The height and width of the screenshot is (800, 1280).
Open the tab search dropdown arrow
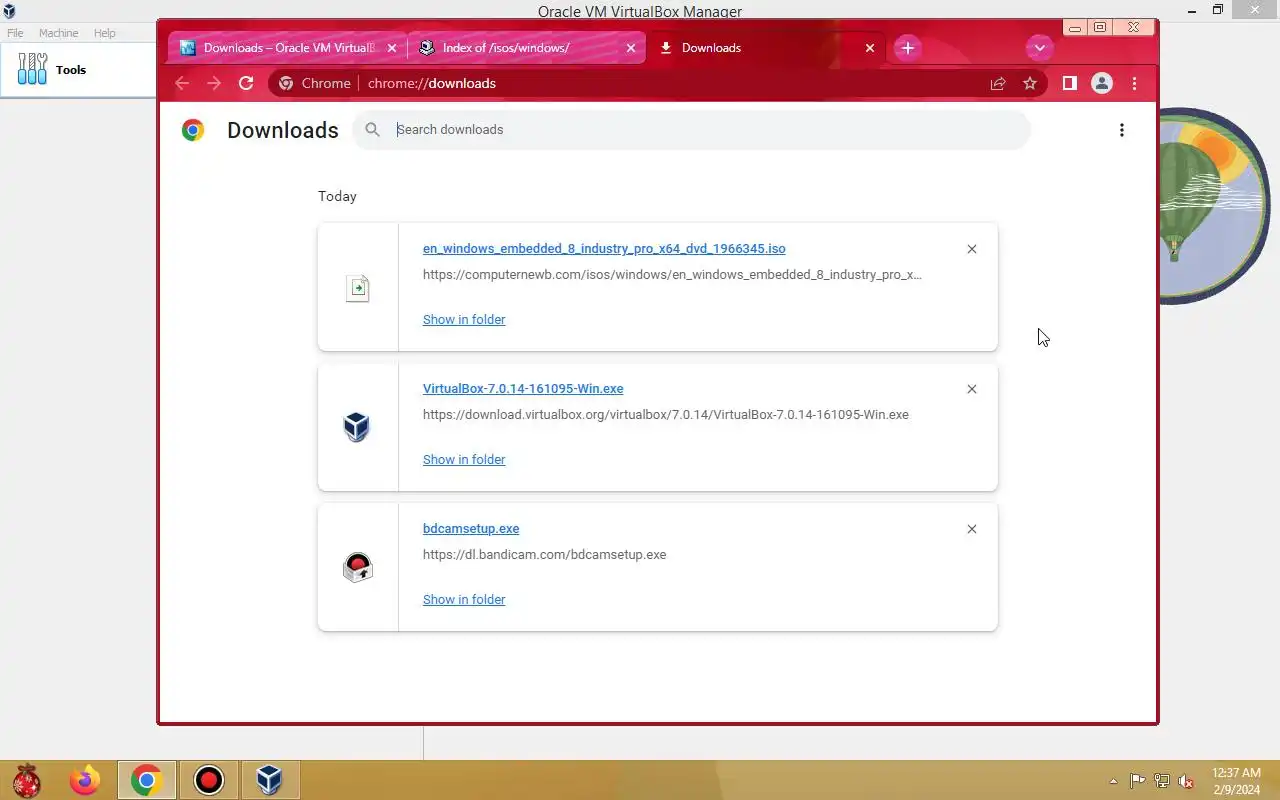coord(1039,48)
